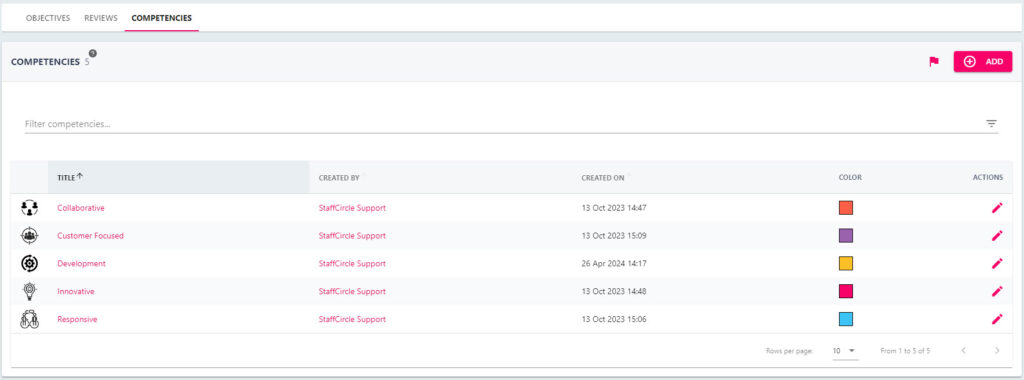Click StaffCircle Support in Responsive row
Image resolution: width=1024 pixels, height=380 pixels.
[x=352, y=319]
